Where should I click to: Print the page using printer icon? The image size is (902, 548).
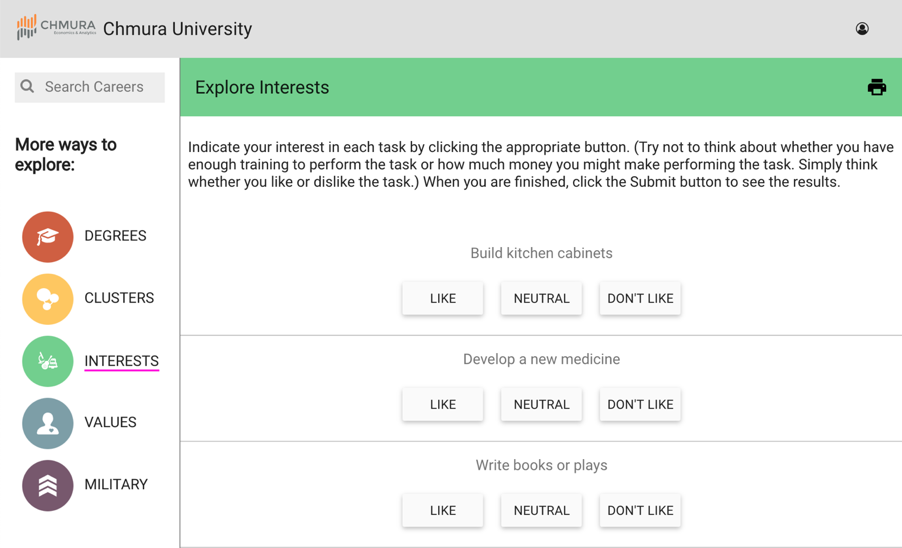[x=877, y=87]
